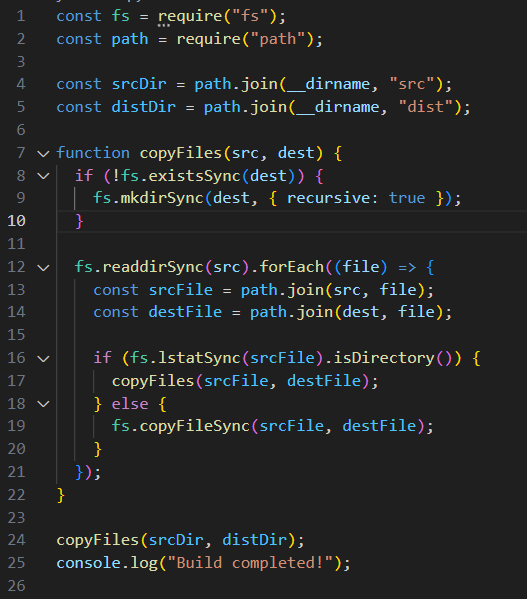Select line number 1 in the gutter
The height and width of the screenshot is (599, 527).
(x=21, y=16)
